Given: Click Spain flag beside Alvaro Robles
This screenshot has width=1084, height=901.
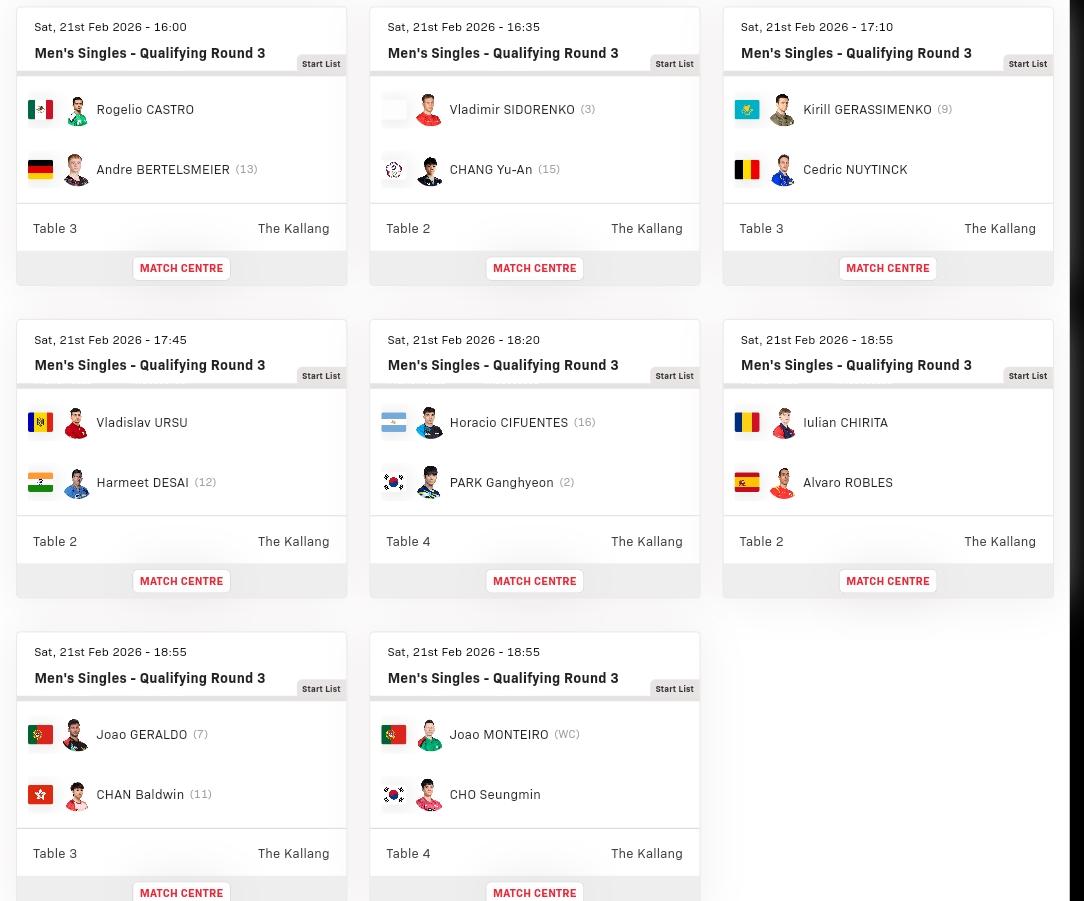Looking at the screenshot, I should 747,482.
